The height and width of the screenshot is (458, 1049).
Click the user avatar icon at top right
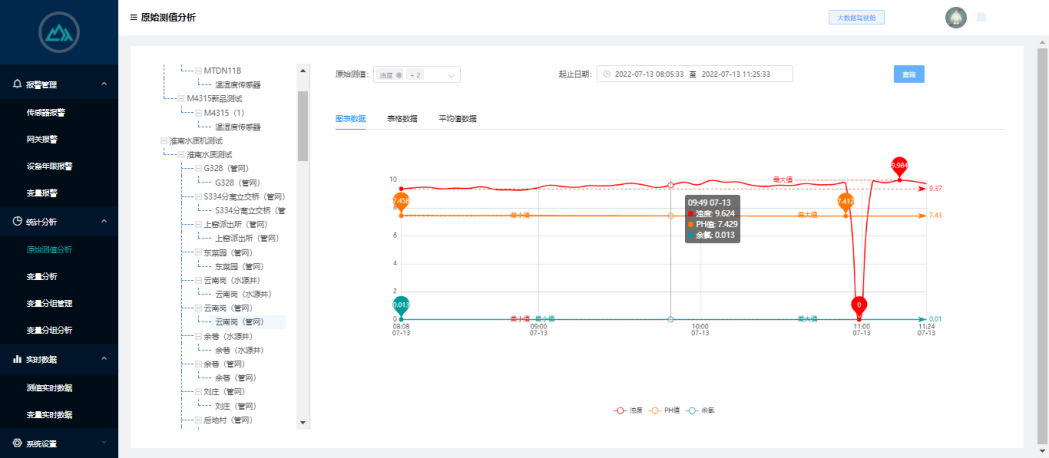click(x=955, y=17)
